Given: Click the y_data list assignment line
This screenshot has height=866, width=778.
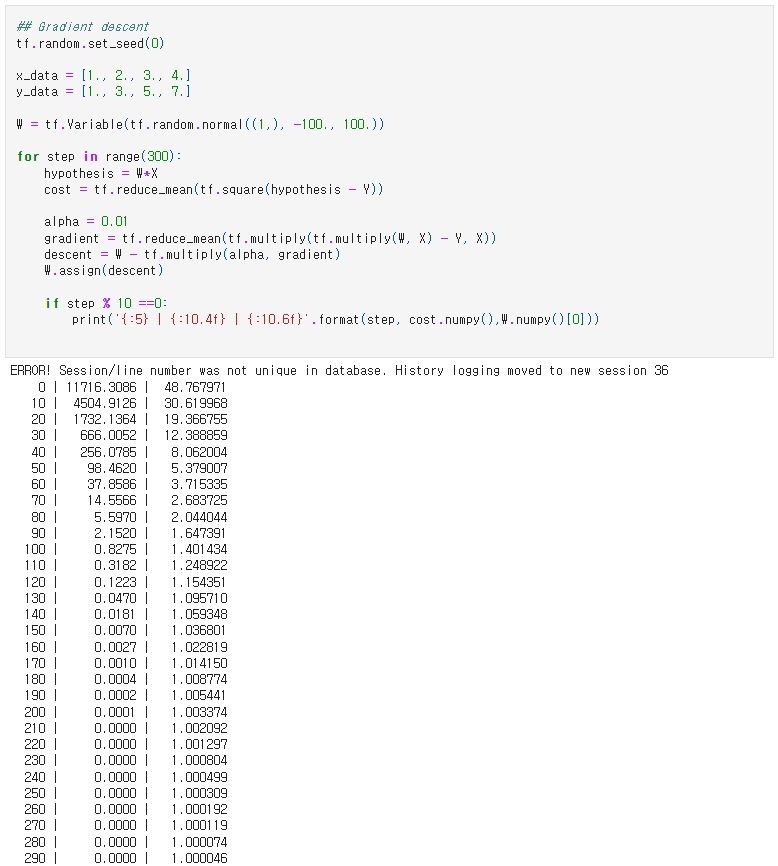Looking at the screenshot, I should (x=103, y=91).
